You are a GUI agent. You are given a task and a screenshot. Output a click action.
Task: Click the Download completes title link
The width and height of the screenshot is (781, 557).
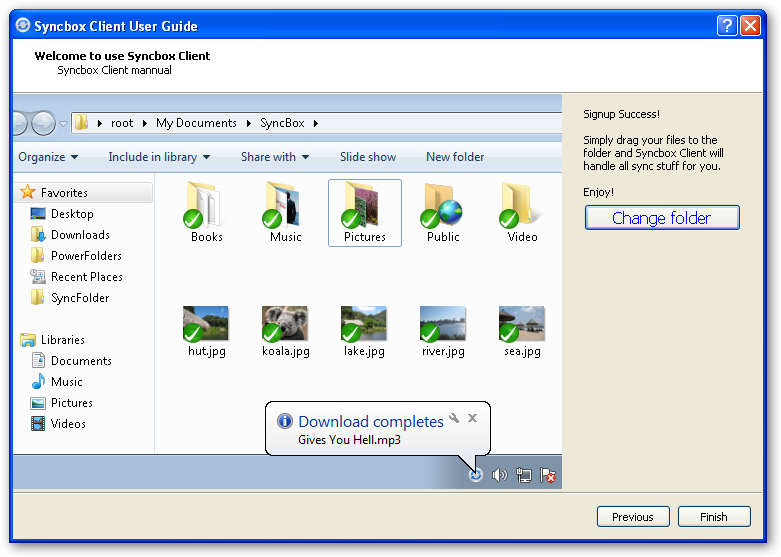pyautogui.click(x=371, y=421)
